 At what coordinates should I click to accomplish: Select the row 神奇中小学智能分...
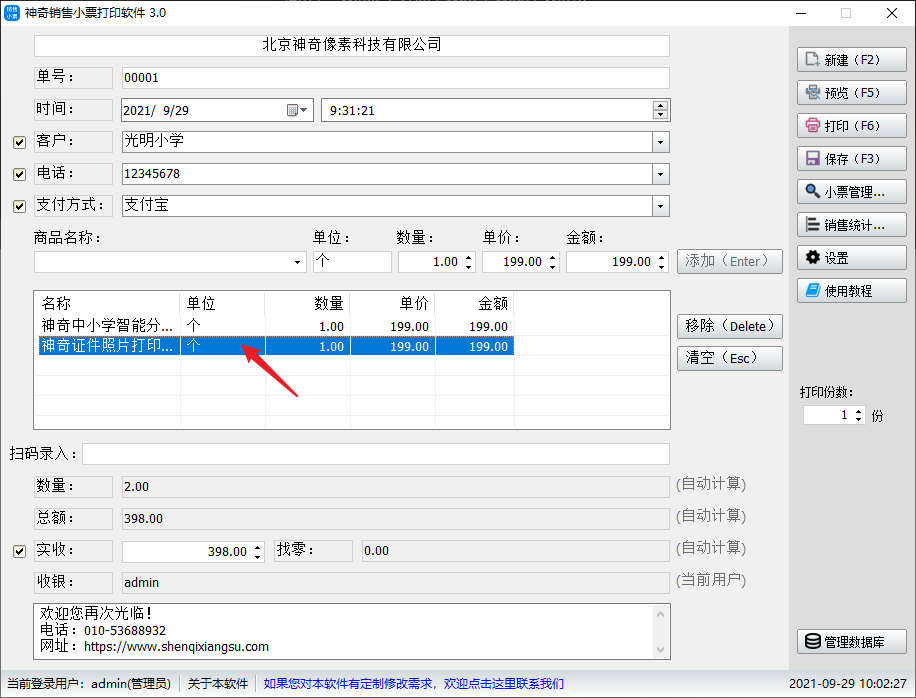[x=276, y=326]
